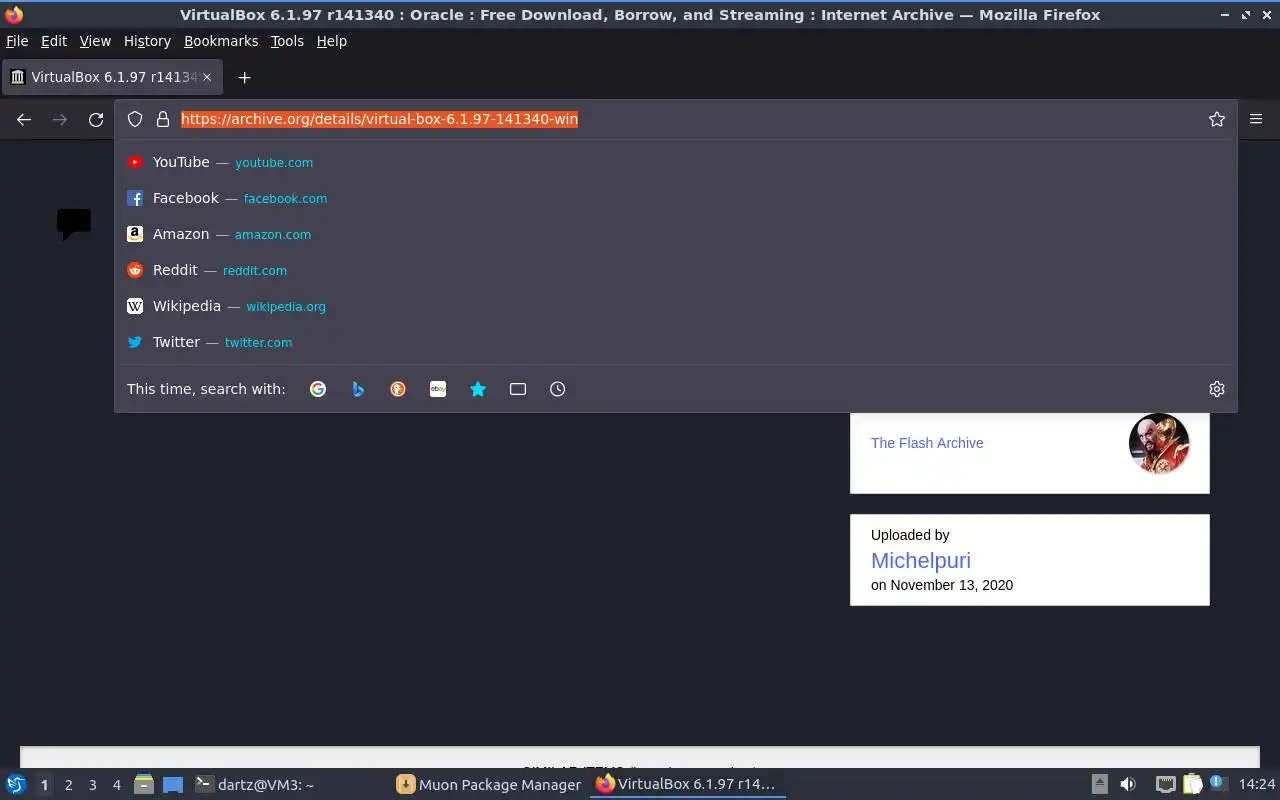This screenshot has height=800, width=1280.
Task: Switch to Muon Package Manager window
Action: tap(489, 785)
